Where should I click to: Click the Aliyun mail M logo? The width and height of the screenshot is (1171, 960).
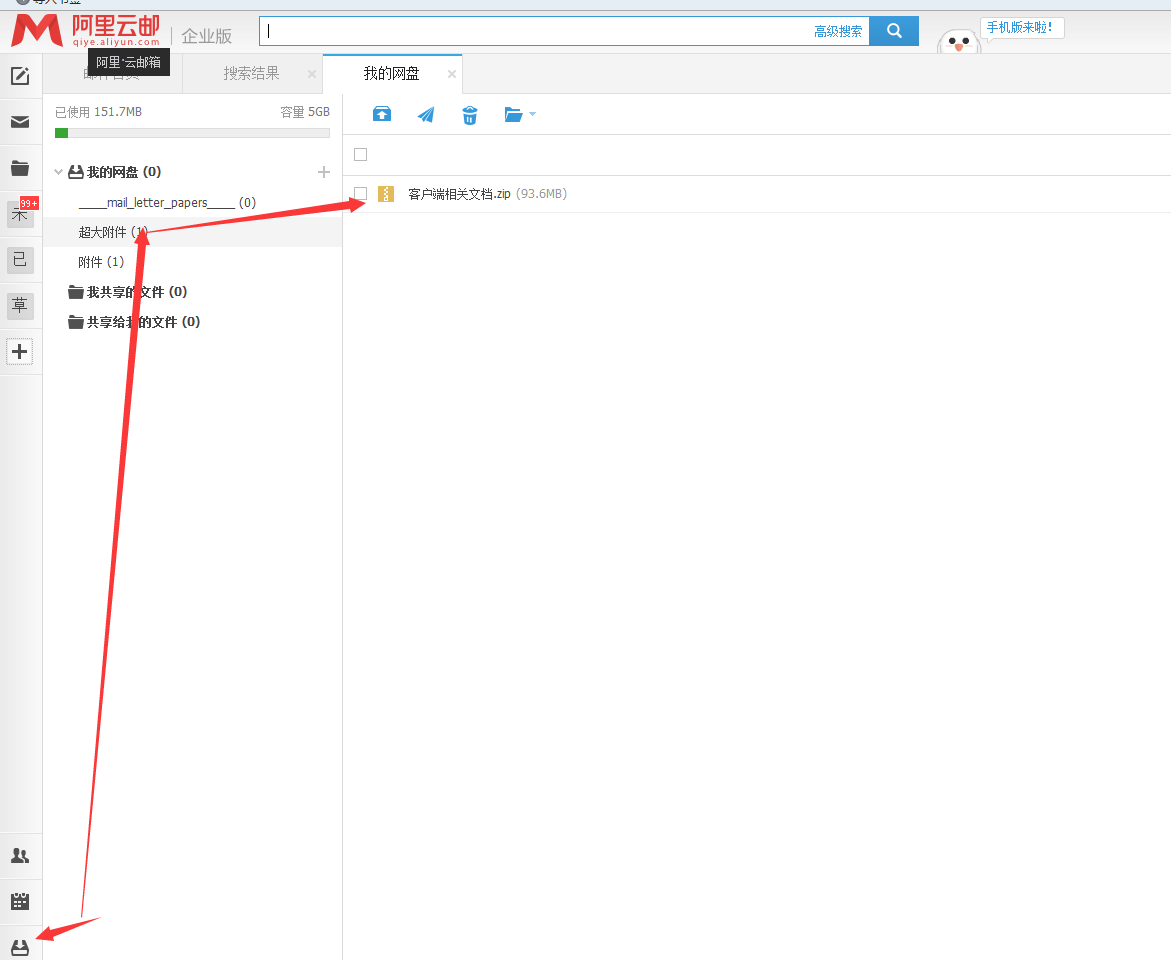(x=37, y=30)
